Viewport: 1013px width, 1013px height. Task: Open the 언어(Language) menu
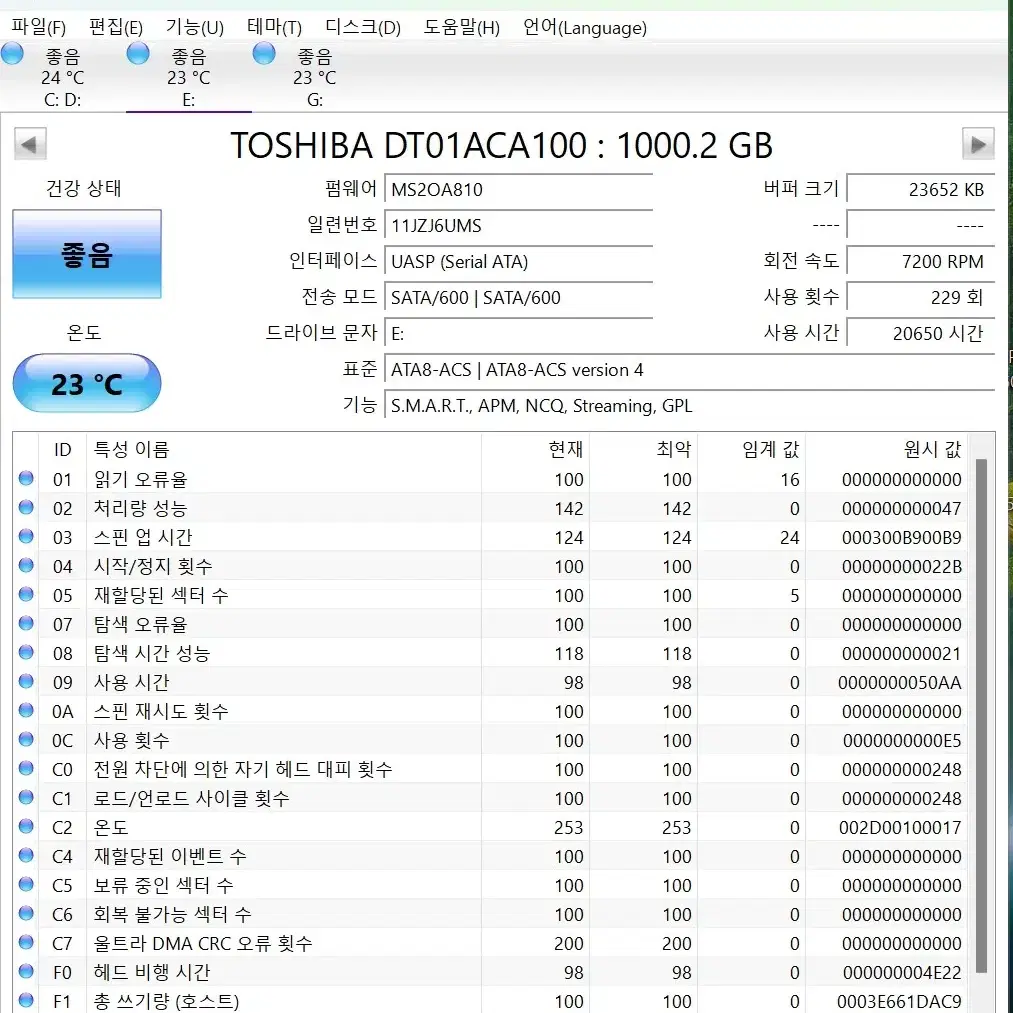(585, 27)
